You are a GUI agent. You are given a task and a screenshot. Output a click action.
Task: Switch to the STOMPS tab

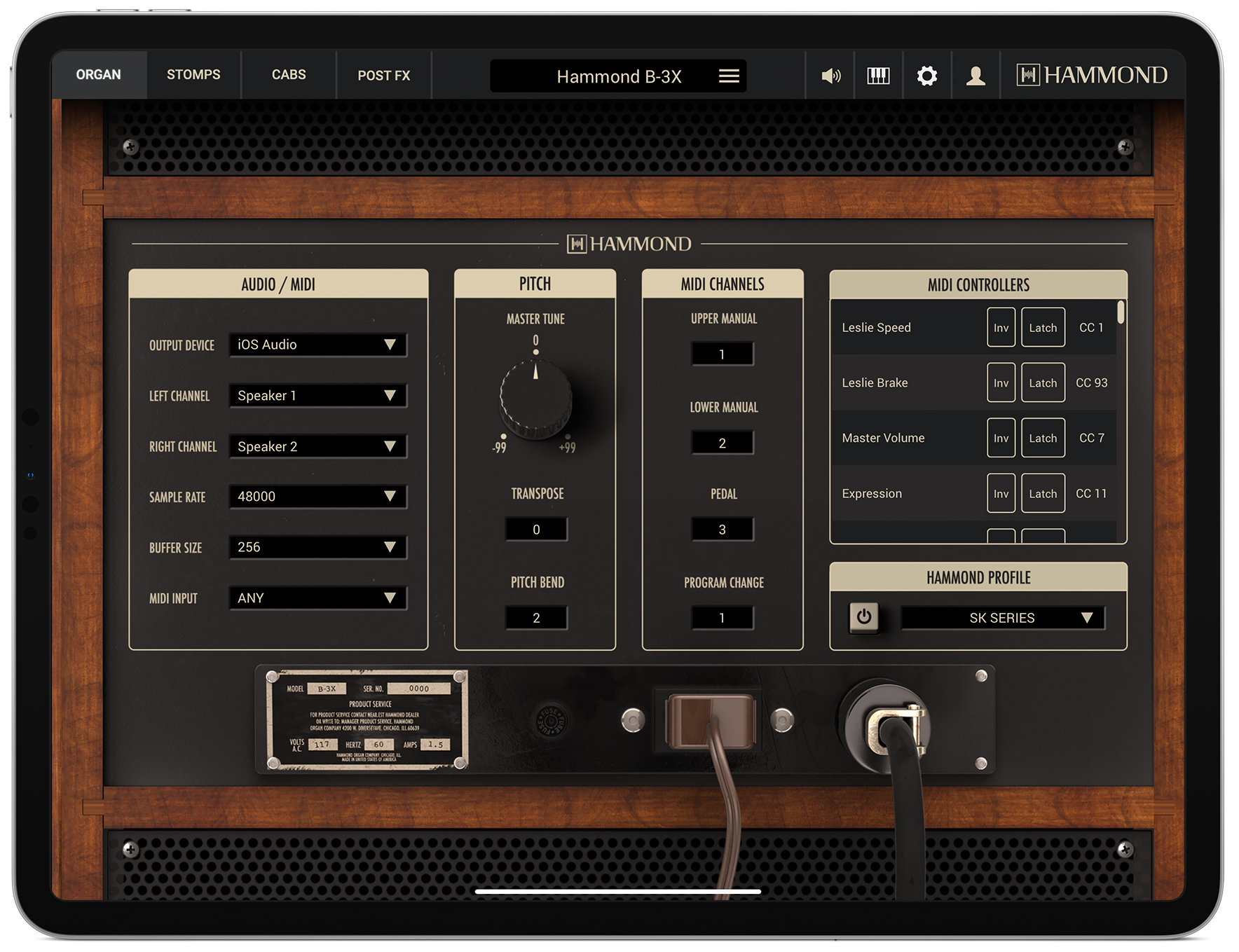[193, 75]
